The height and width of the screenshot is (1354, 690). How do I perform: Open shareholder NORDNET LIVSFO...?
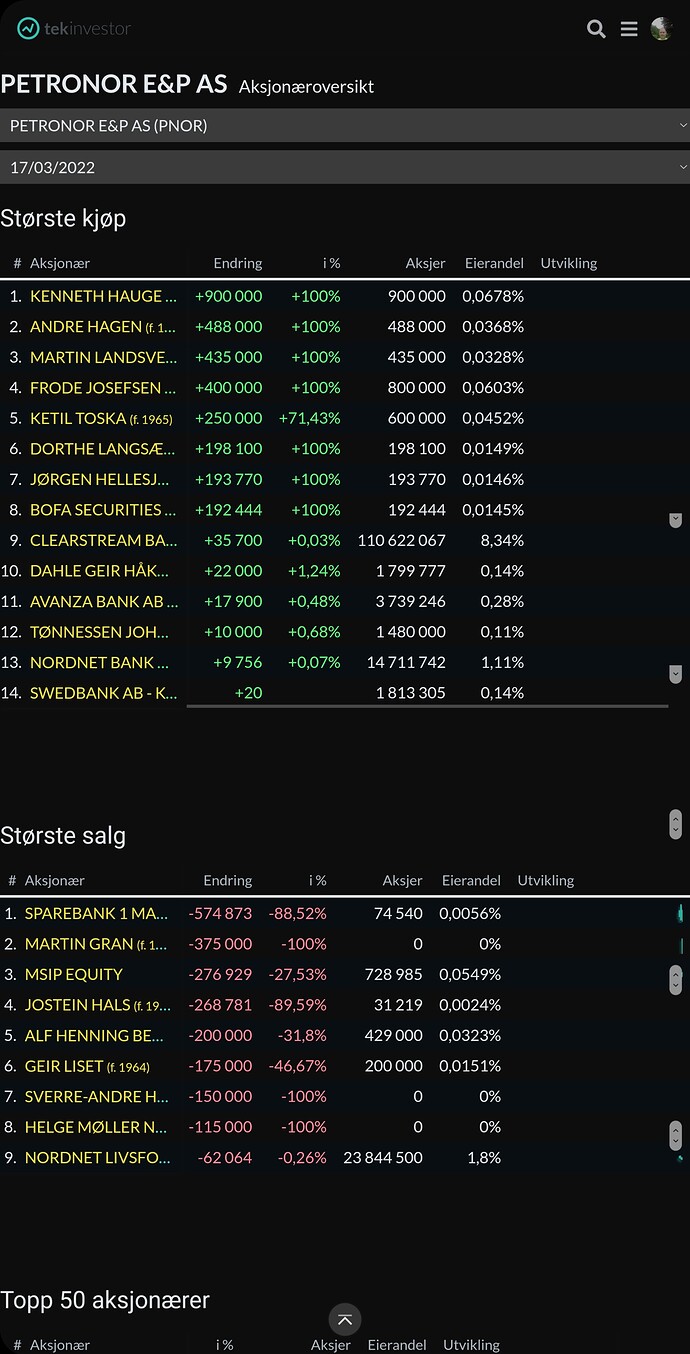(97, 1157)
